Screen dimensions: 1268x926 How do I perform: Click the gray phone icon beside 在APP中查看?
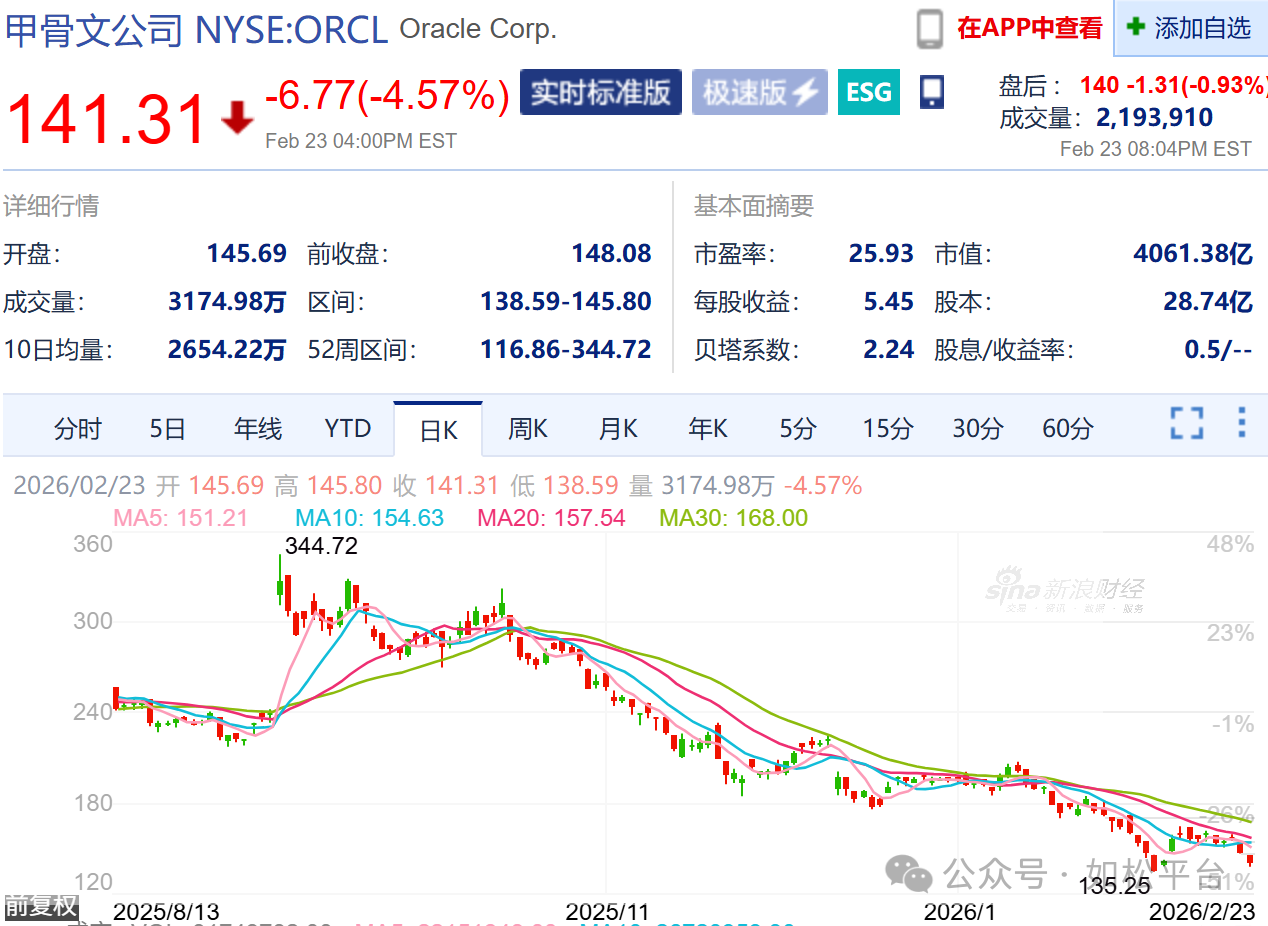point(930,29)
